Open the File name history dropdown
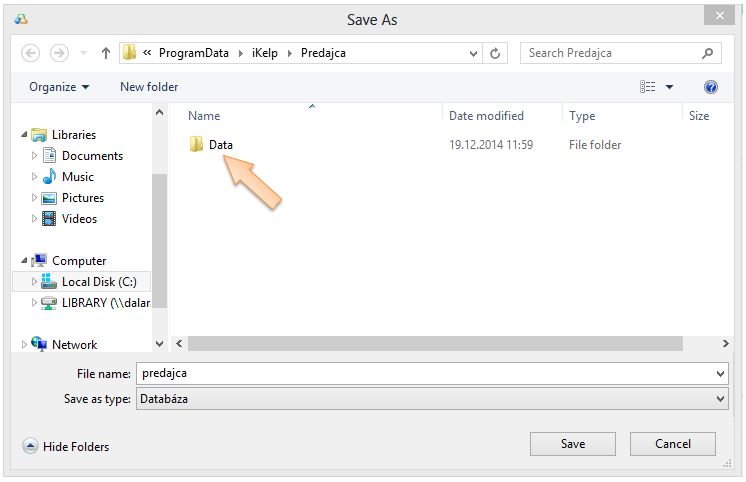Viewport: 746px width, 482px height. point(721,373)
